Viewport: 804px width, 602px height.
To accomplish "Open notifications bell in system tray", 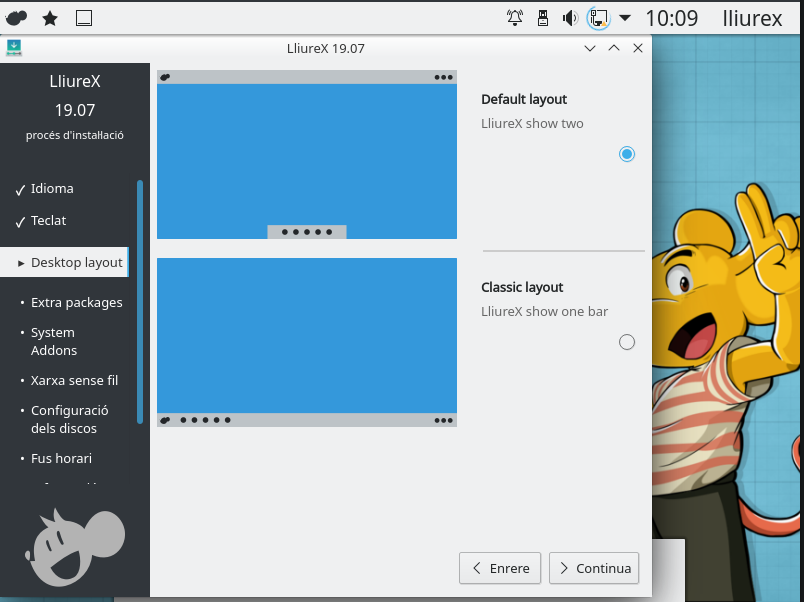I will pos(515,18).
